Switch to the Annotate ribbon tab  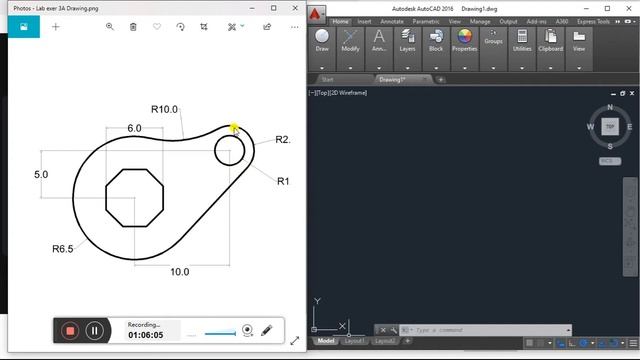pyautogui.click(x=392, y=22)
